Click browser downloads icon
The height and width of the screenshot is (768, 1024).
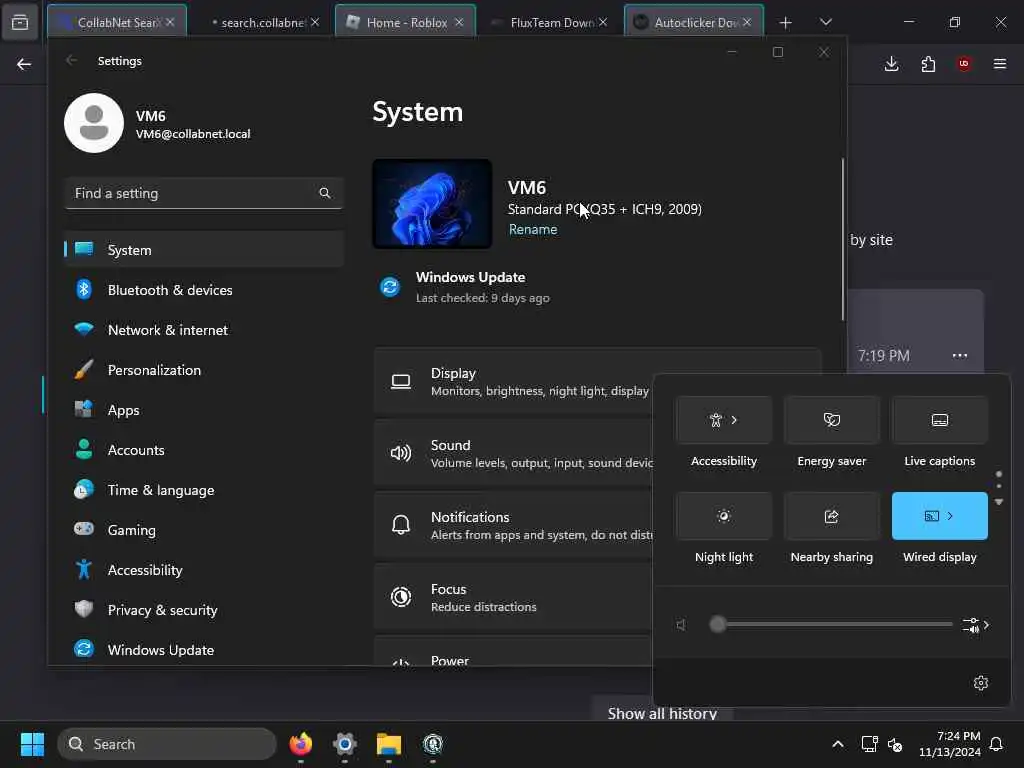(x=891, y=63)
